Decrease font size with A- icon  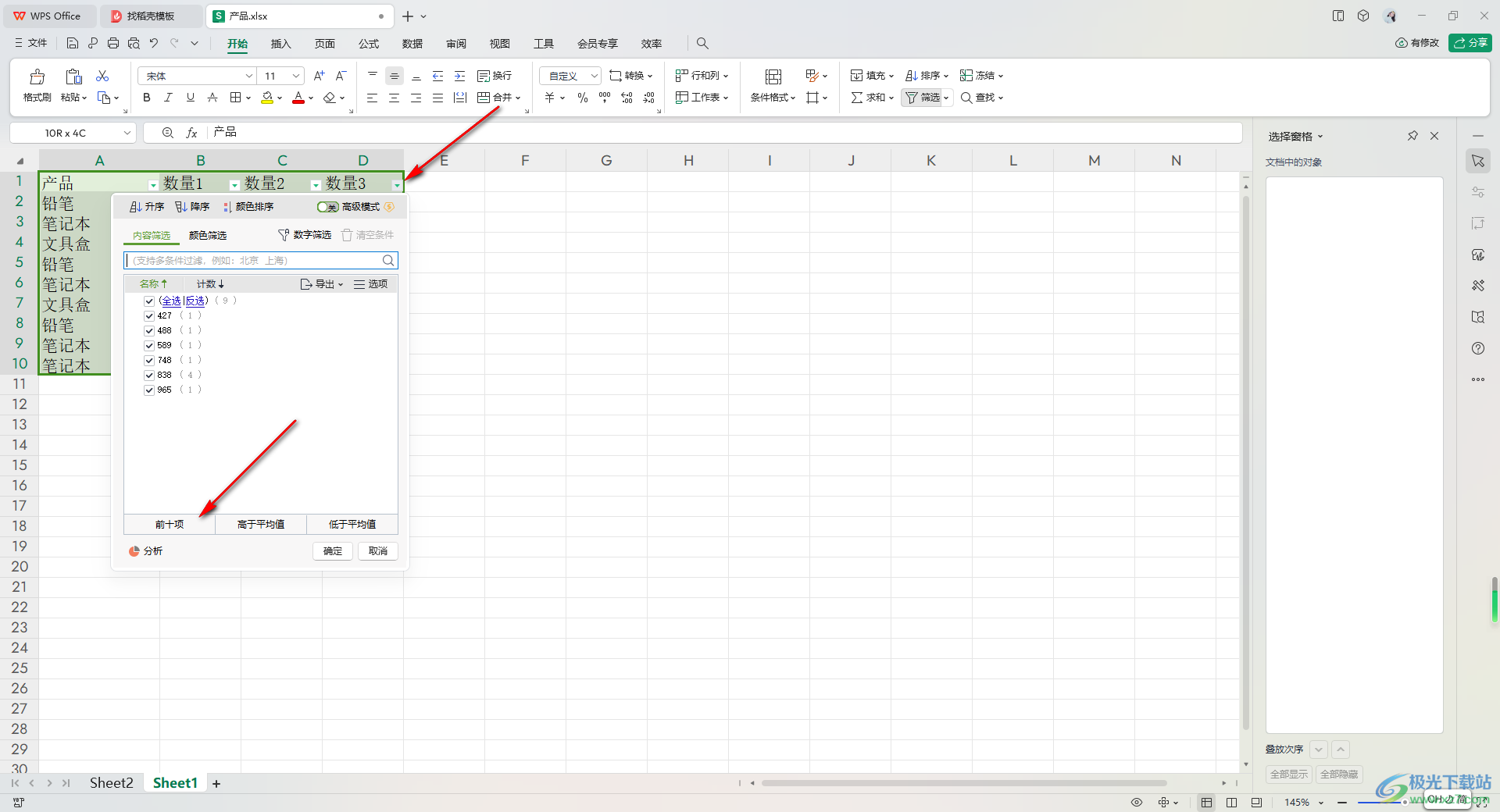341,76
